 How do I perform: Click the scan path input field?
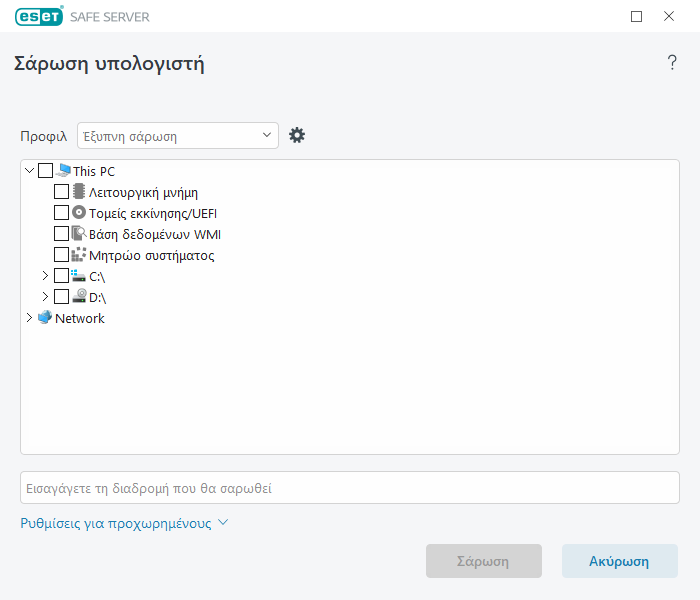tap(350, 488)
